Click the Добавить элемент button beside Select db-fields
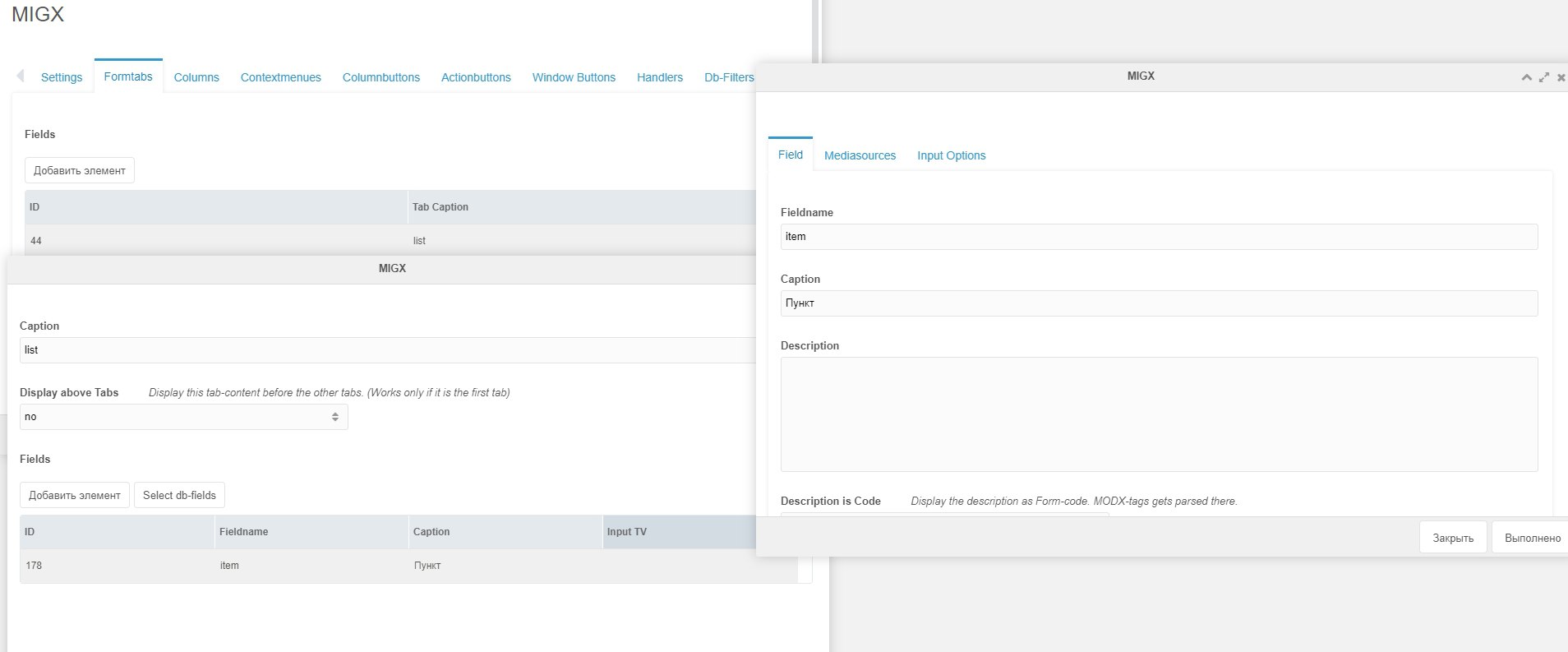This screenshot has width=1568, height=652. (x=75, y=495)
